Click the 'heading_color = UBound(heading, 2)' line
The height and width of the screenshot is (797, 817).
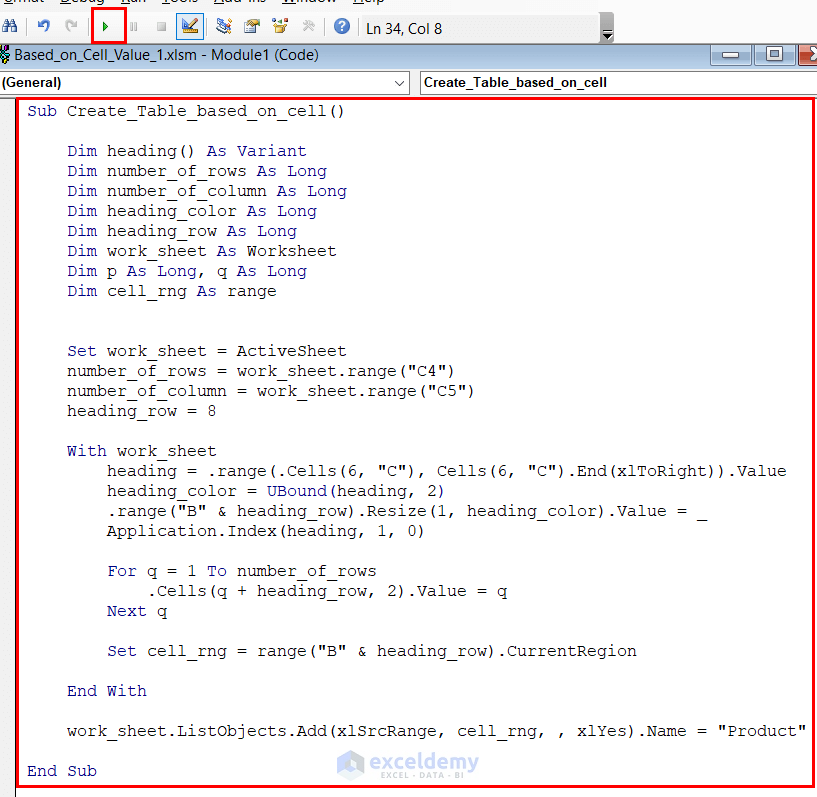point(275,491)
